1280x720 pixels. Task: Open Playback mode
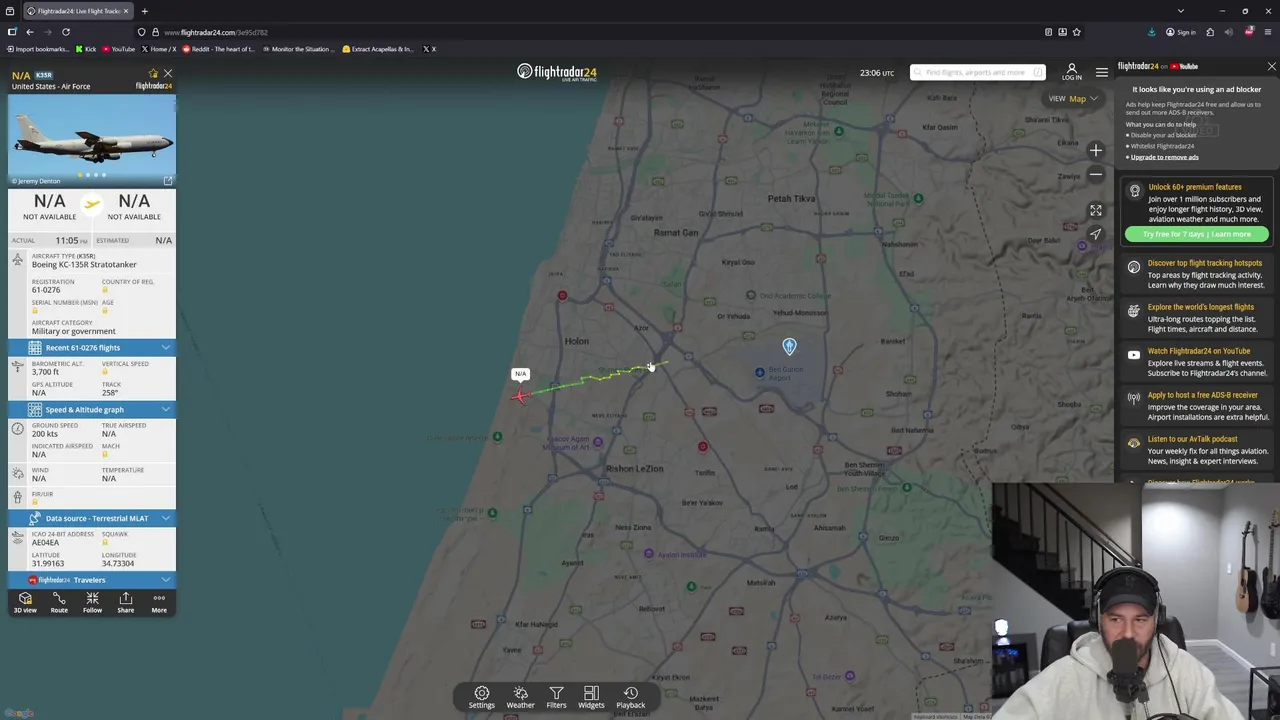(x=630, y=697)
